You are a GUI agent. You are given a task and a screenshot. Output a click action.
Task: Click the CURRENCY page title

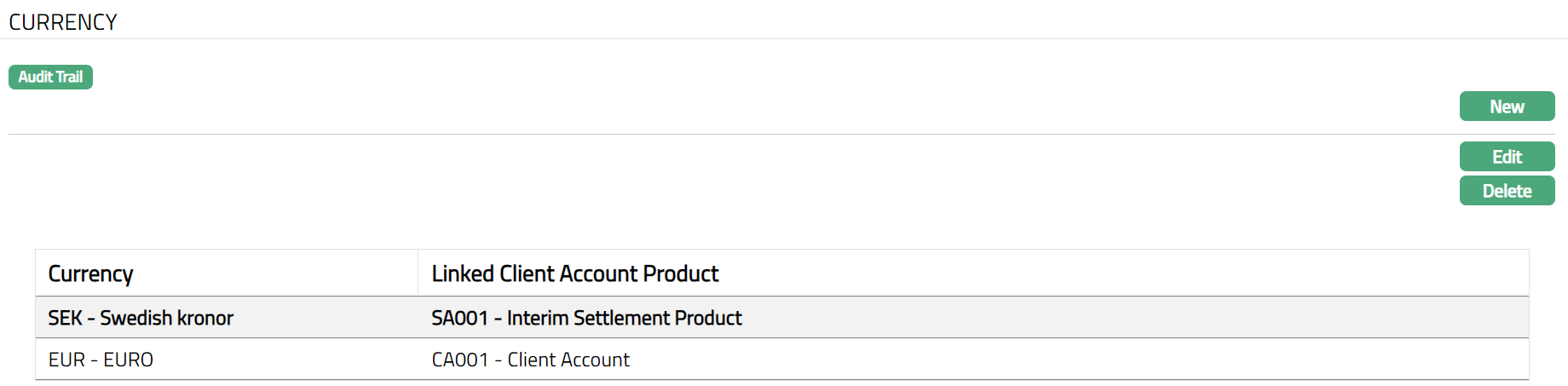click(x=63, y=22)
